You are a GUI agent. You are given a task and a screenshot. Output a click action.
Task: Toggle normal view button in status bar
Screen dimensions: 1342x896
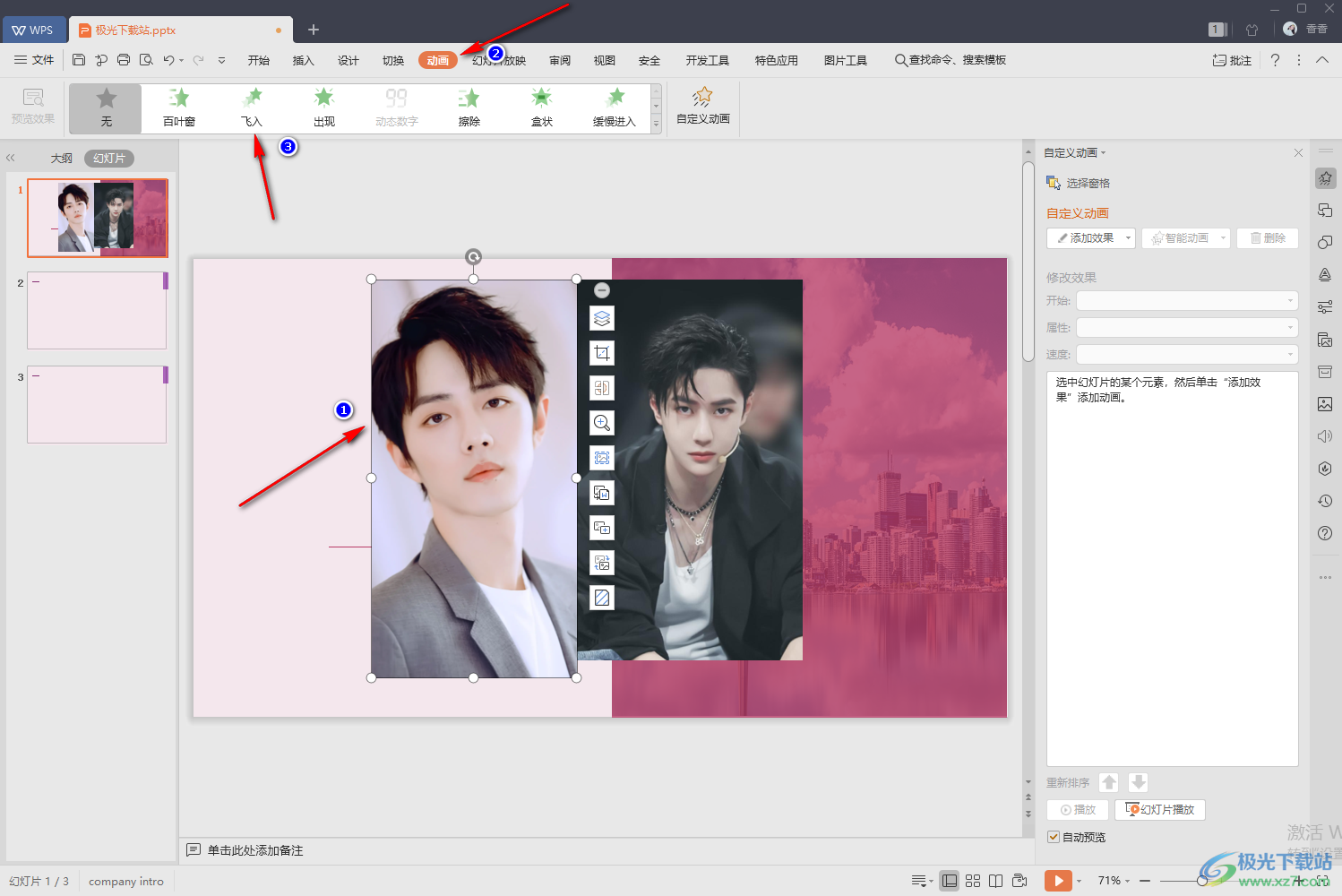click(950, 881)
